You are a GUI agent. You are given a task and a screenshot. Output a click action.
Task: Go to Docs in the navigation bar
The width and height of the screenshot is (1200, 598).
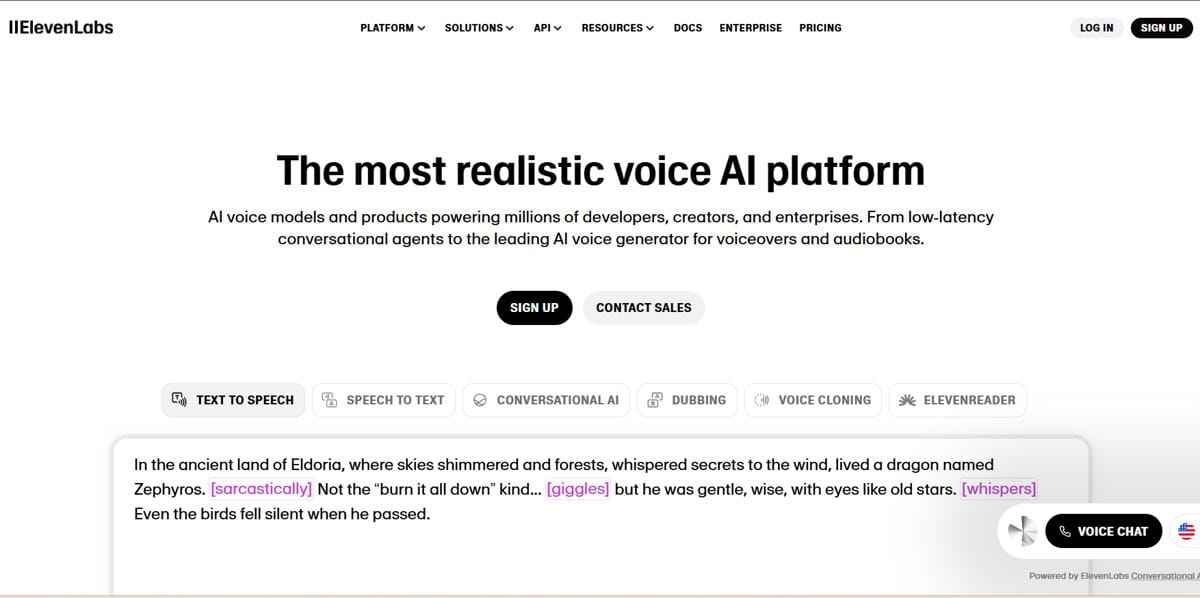pos(688,28)
